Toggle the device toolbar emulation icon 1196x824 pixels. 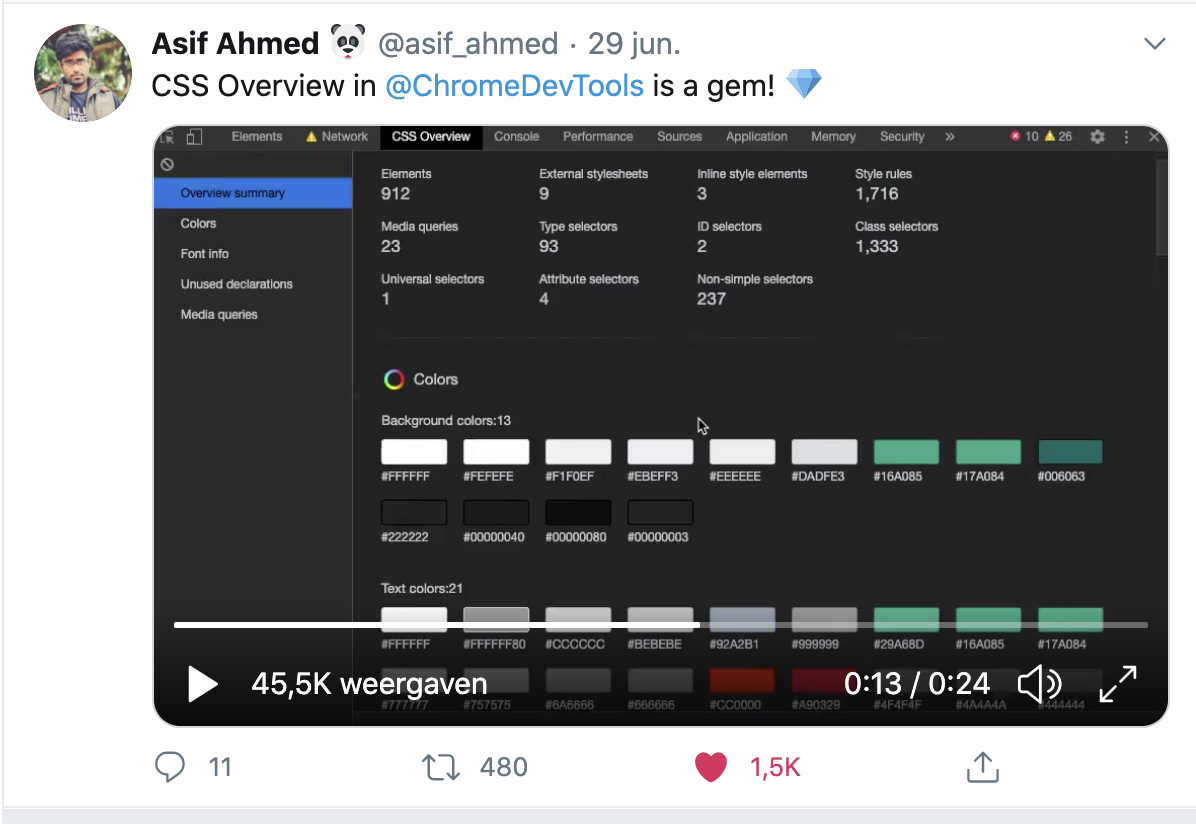pyautogui.click(x=195, y=136)
